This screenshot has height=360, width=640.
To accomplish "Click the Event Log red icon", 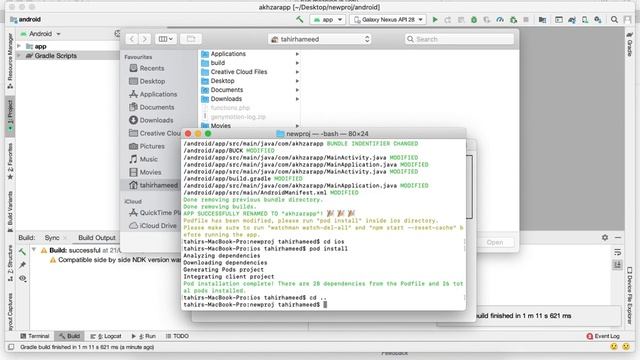I will click(589, 336).
